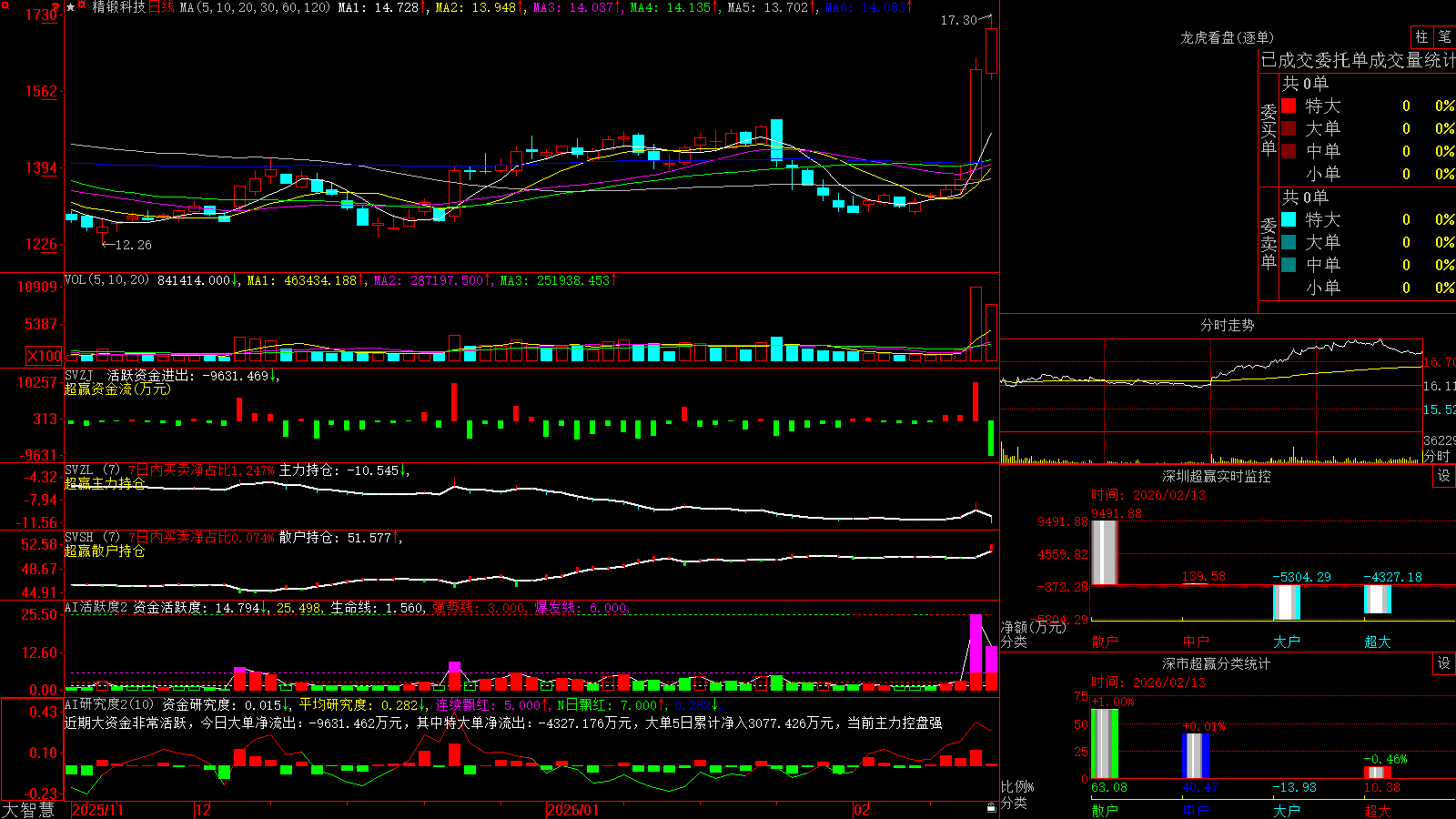Screen dimensions: 1456x819
Task: Click the 龙虎看盘(逐单) panel title
Action: [x=1227, y=37]
